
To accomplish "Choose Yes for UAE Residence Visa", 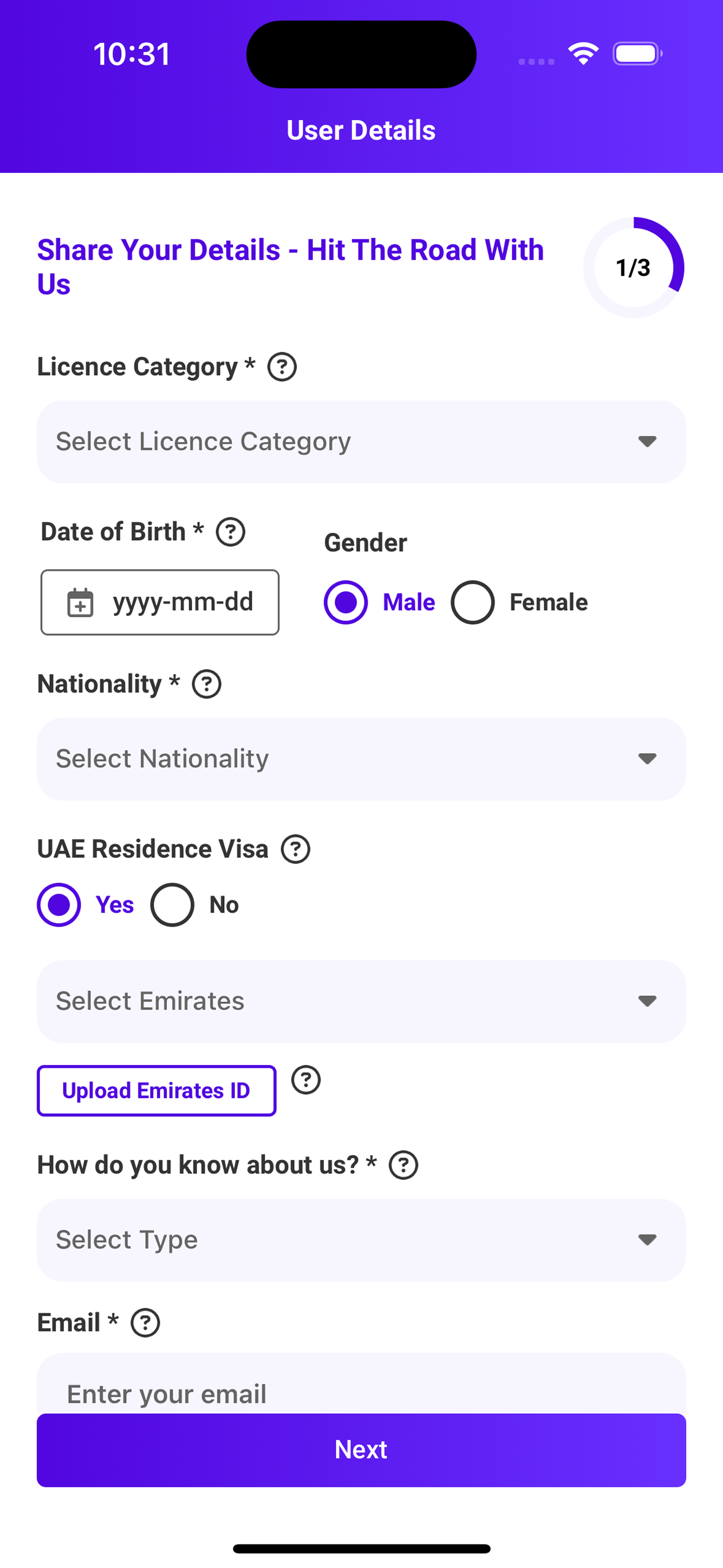I will point(59,905).
